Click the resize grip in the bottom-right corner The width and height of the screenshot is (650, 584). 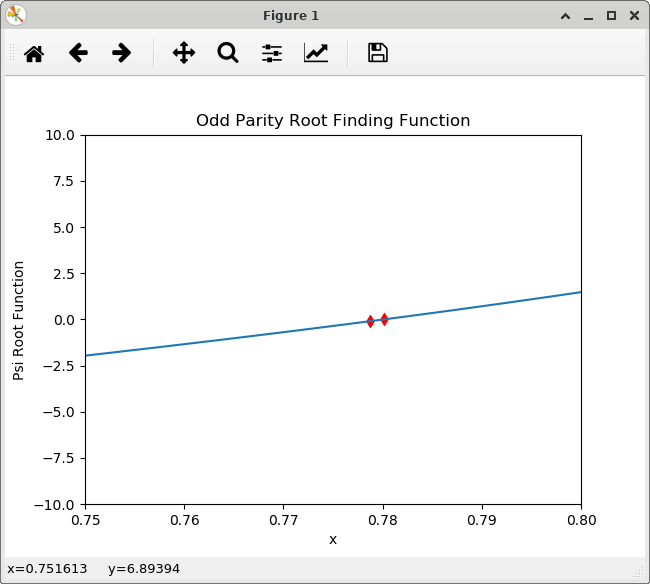(638, 572)
